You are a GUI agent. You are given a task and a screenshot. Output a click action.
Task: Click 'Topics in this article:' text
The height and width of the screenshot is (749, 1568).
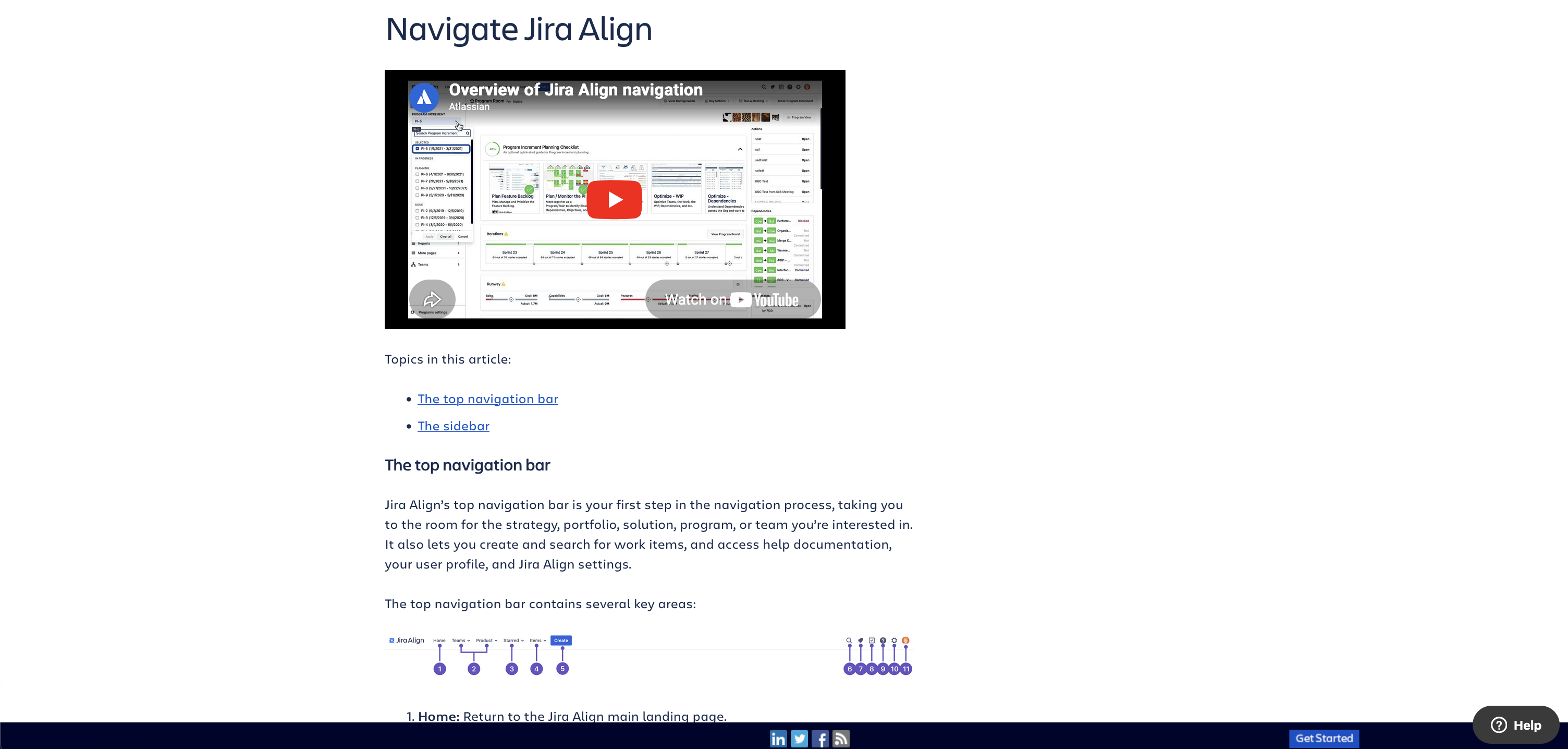tap(447, 359)
